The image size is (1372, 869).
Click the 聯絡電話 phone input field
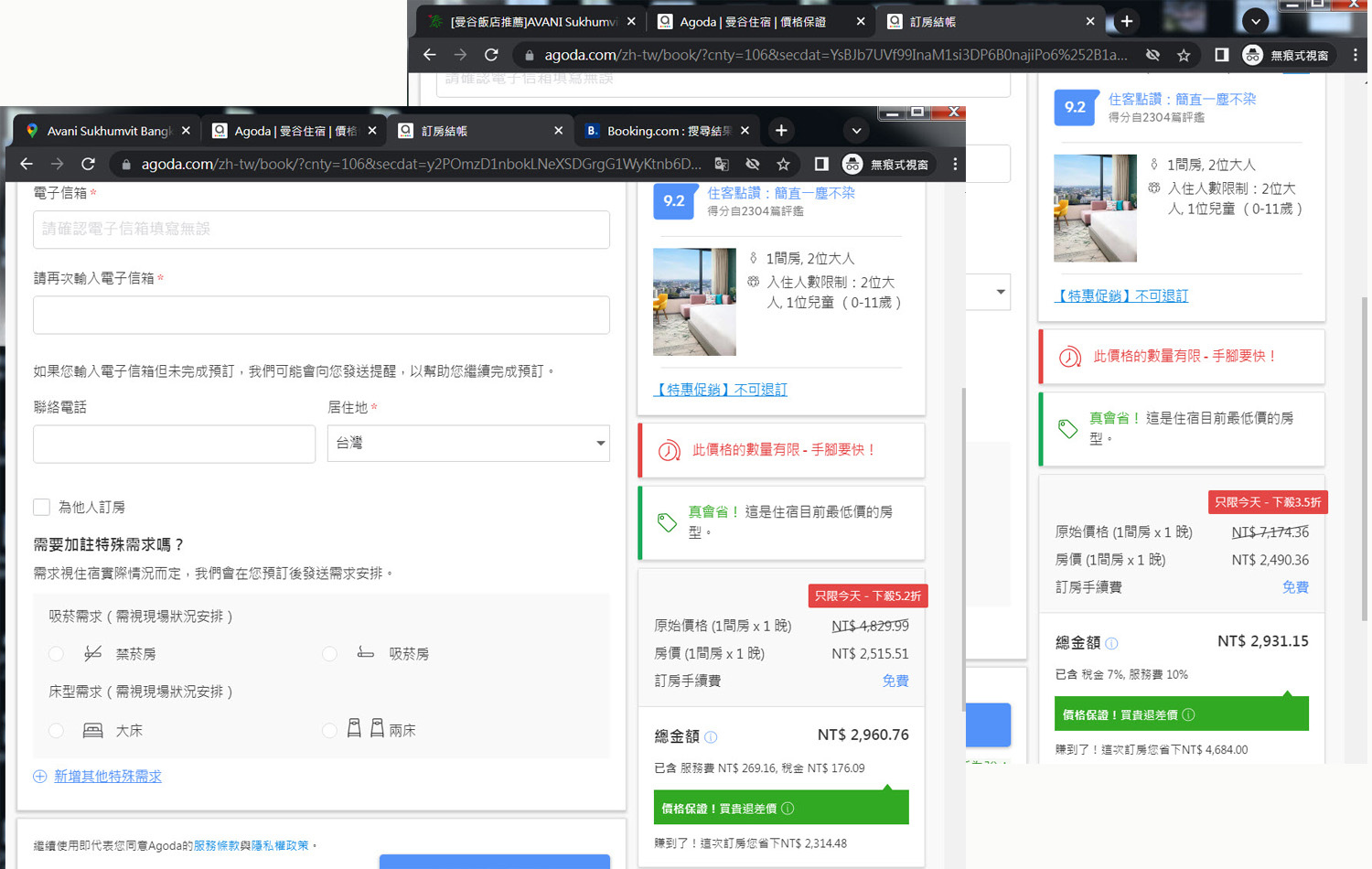tap(174, 444)
